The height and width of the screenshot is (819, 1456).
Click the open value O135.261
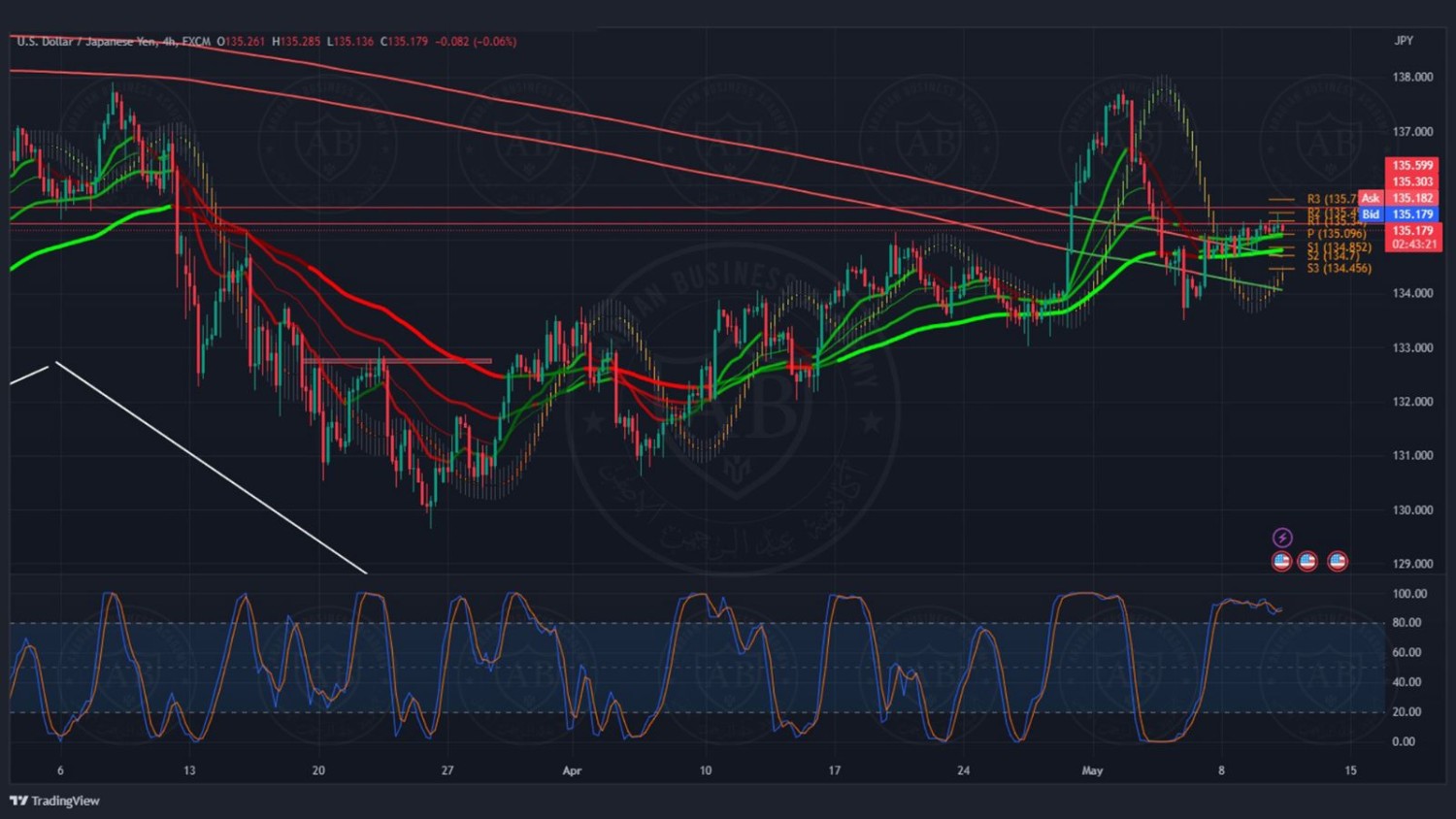(241, 42)
